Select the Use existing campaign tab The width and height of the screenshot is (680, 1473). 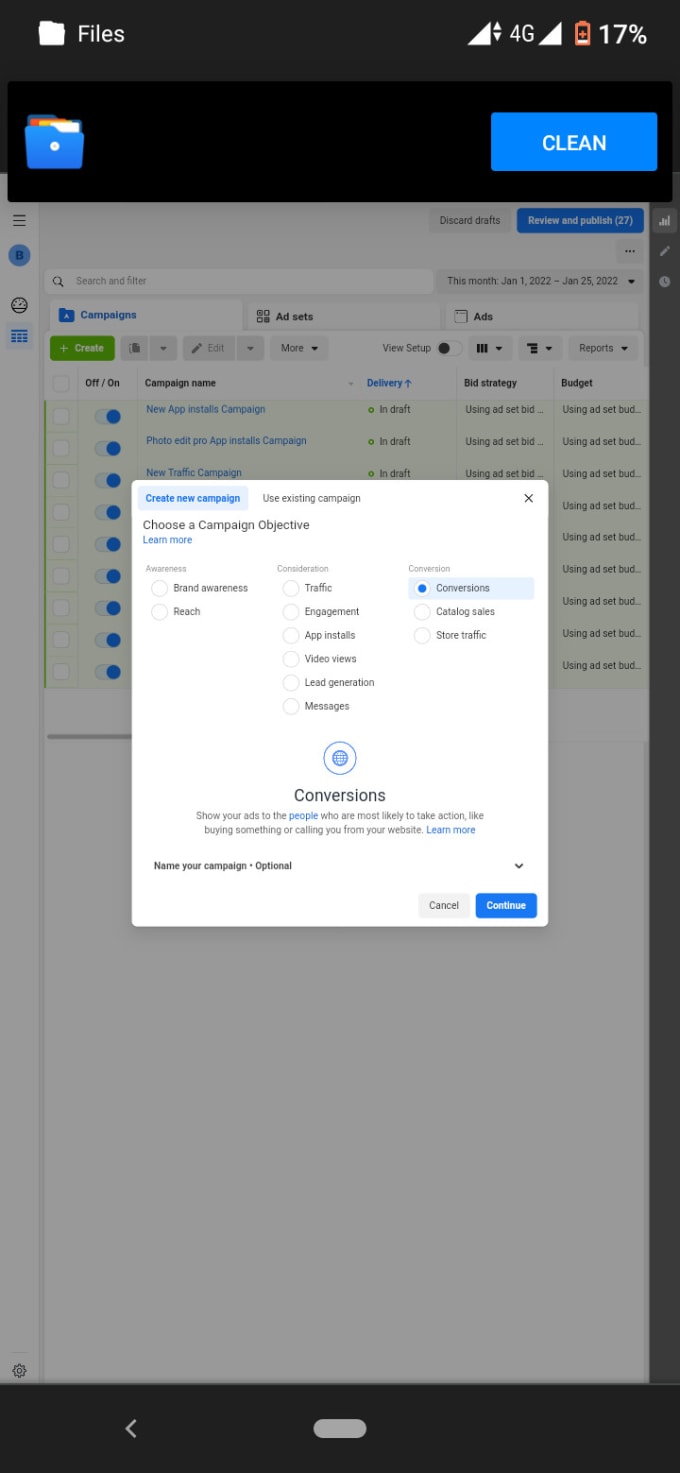point(311,498)
